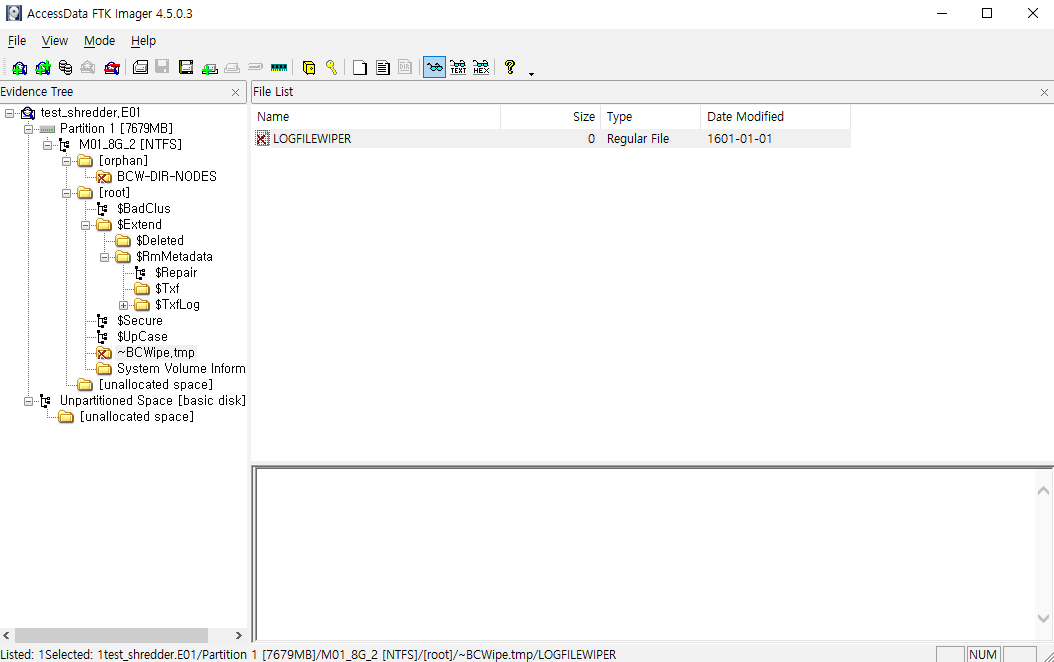Screen dimensions: 1054x662
Task: Collapse the Partition 1 node
Action: [x=28, y=129]
